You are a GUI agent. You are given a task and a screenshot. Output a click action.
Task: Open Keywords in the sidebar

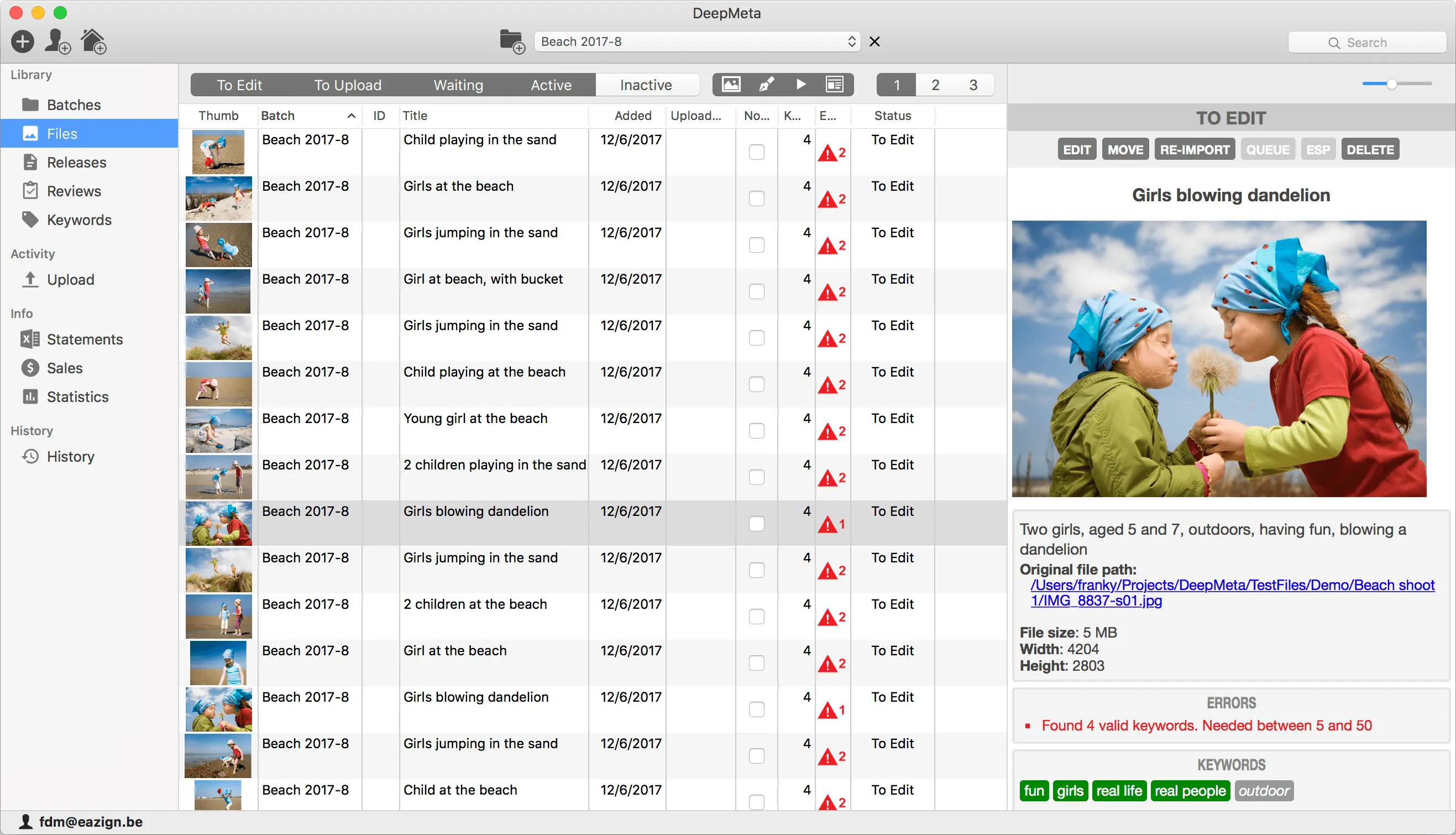[89, 220]
